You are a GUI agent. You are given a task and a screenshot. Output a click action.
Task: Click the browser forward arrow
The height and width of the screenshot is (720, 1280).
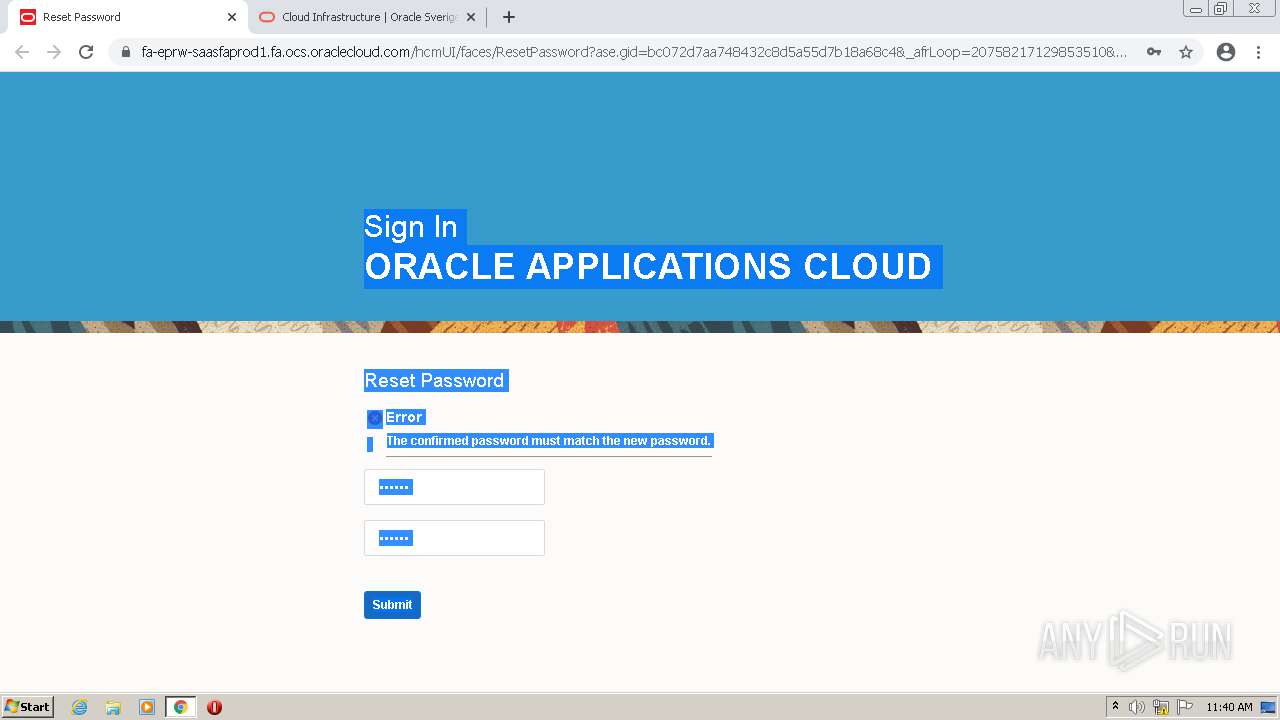tap(54, 52)
